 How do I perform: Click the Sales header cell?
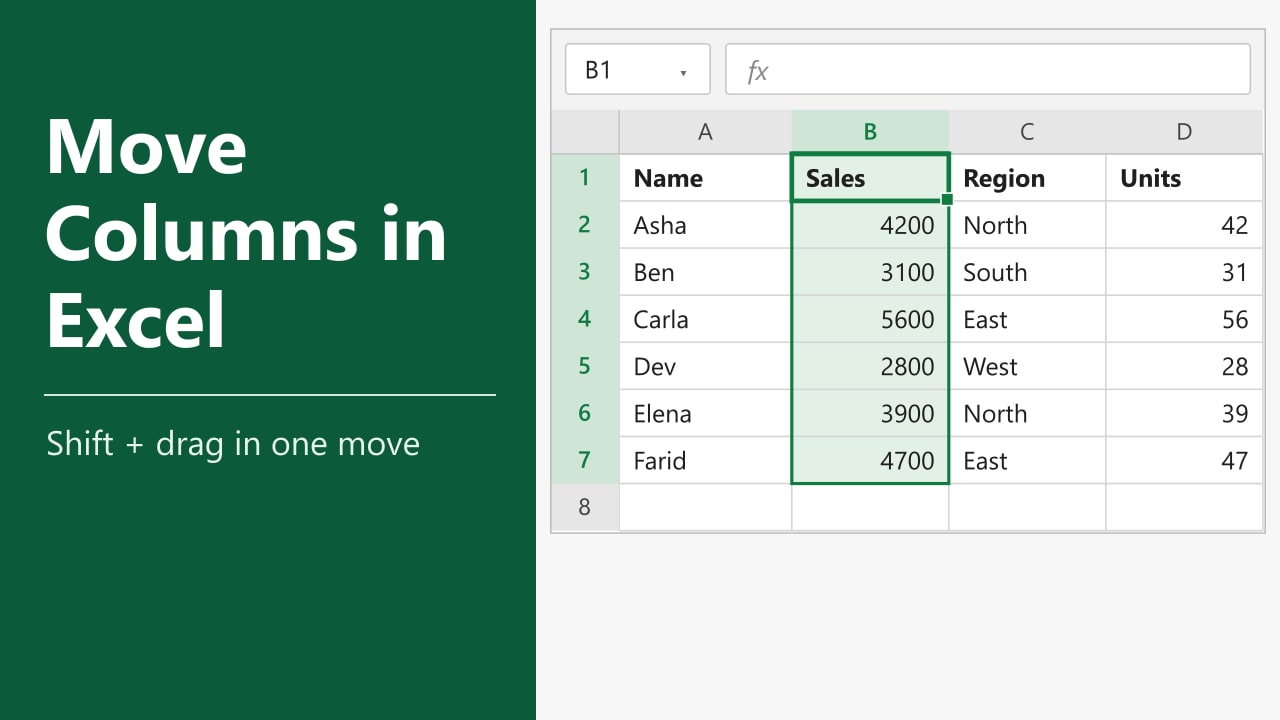(870, 178)
